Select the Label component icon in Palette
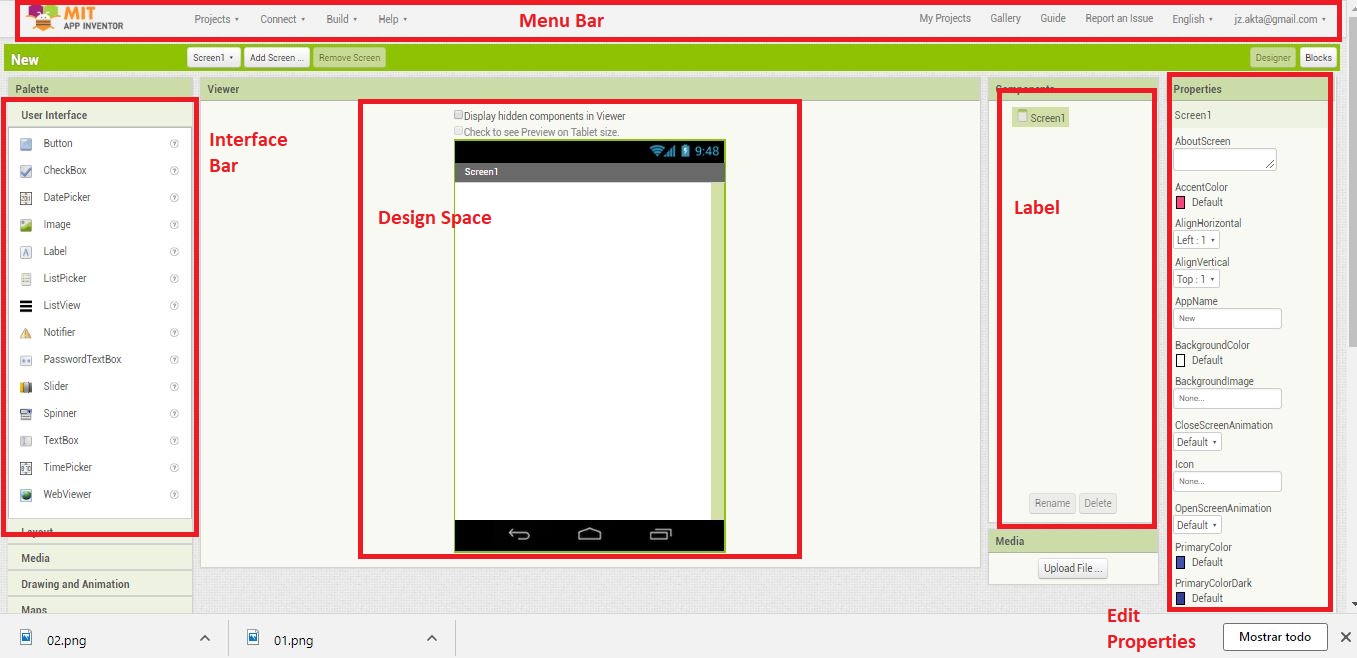The width and height of the screenshot is (1357, 658). pyautogui.click(x=26, y=252)
